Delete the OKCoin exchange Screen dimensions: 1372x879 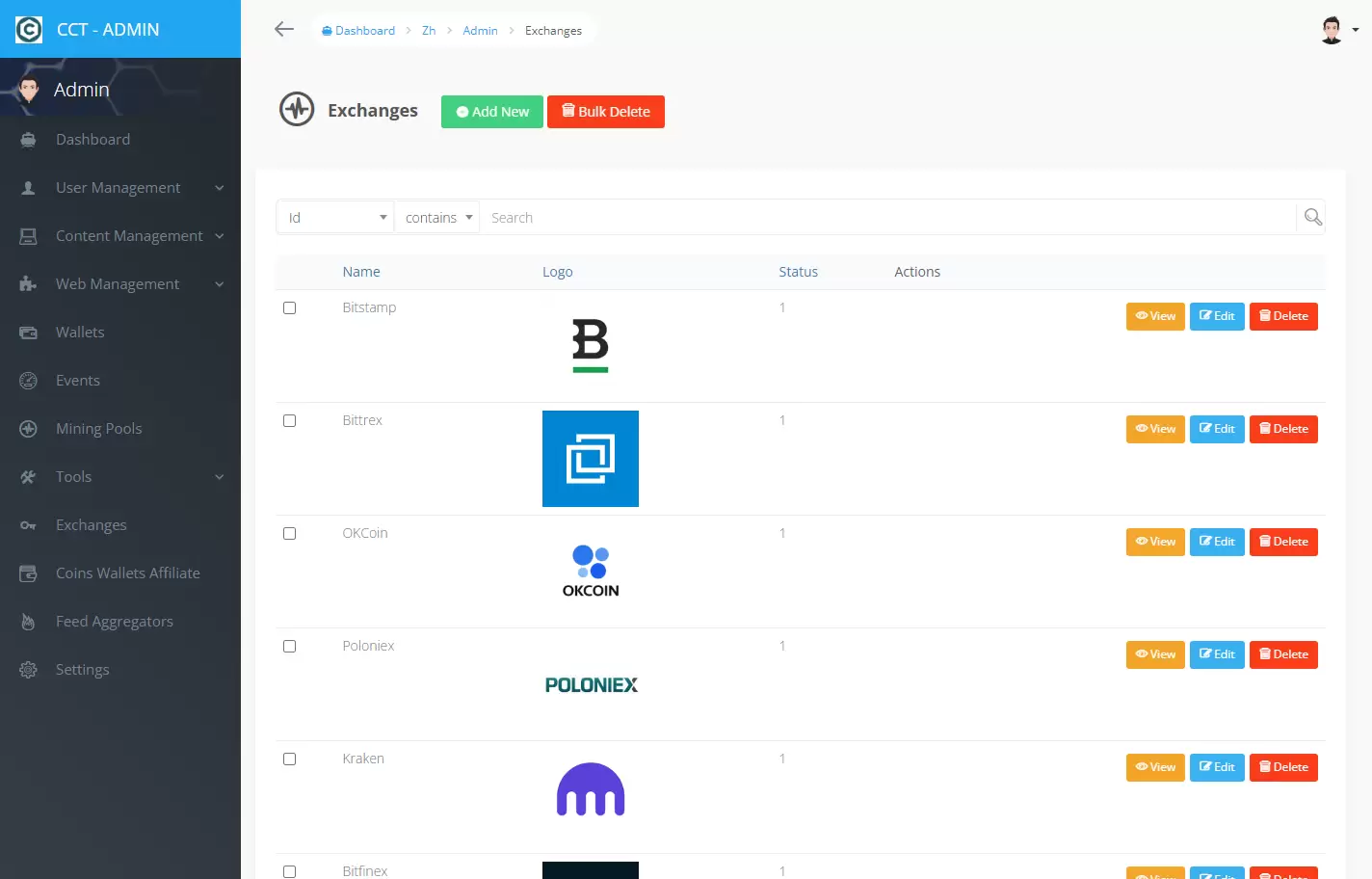click(x=1283, y=542)
